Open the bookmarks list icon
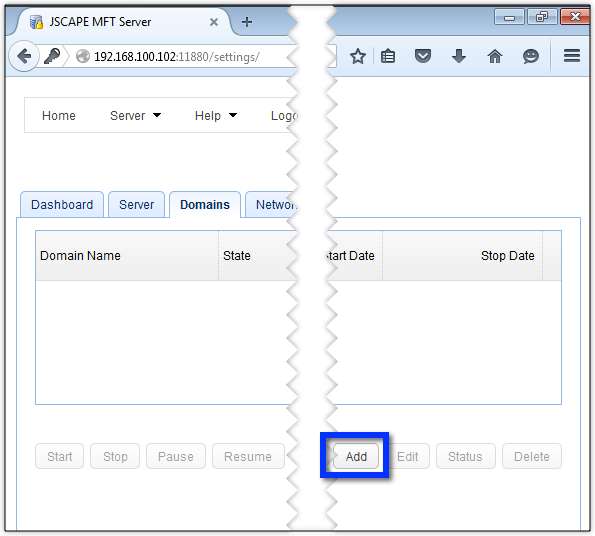This screenshot has height=536, width=595. (x=388, y=57)
